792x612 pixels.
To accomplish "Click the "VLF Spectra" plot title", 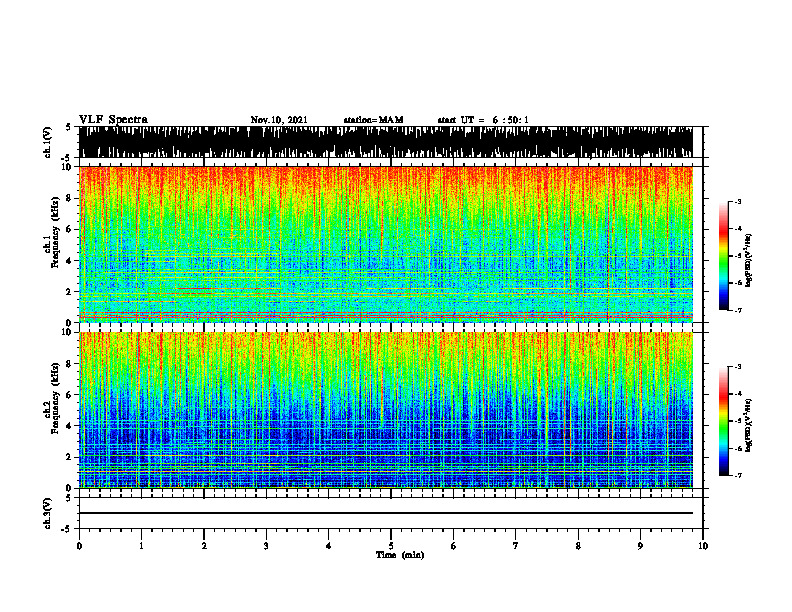I will 113,119.
